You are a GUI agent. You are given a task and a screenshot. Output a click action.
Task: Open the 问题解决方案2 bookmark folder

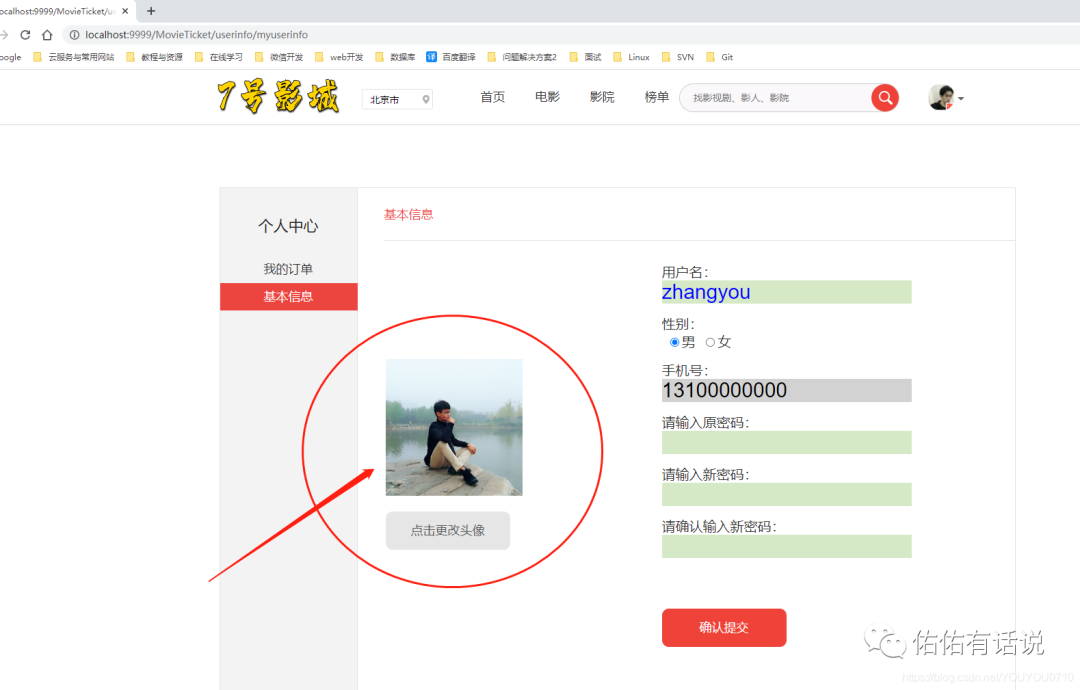[x=521, y=57]
